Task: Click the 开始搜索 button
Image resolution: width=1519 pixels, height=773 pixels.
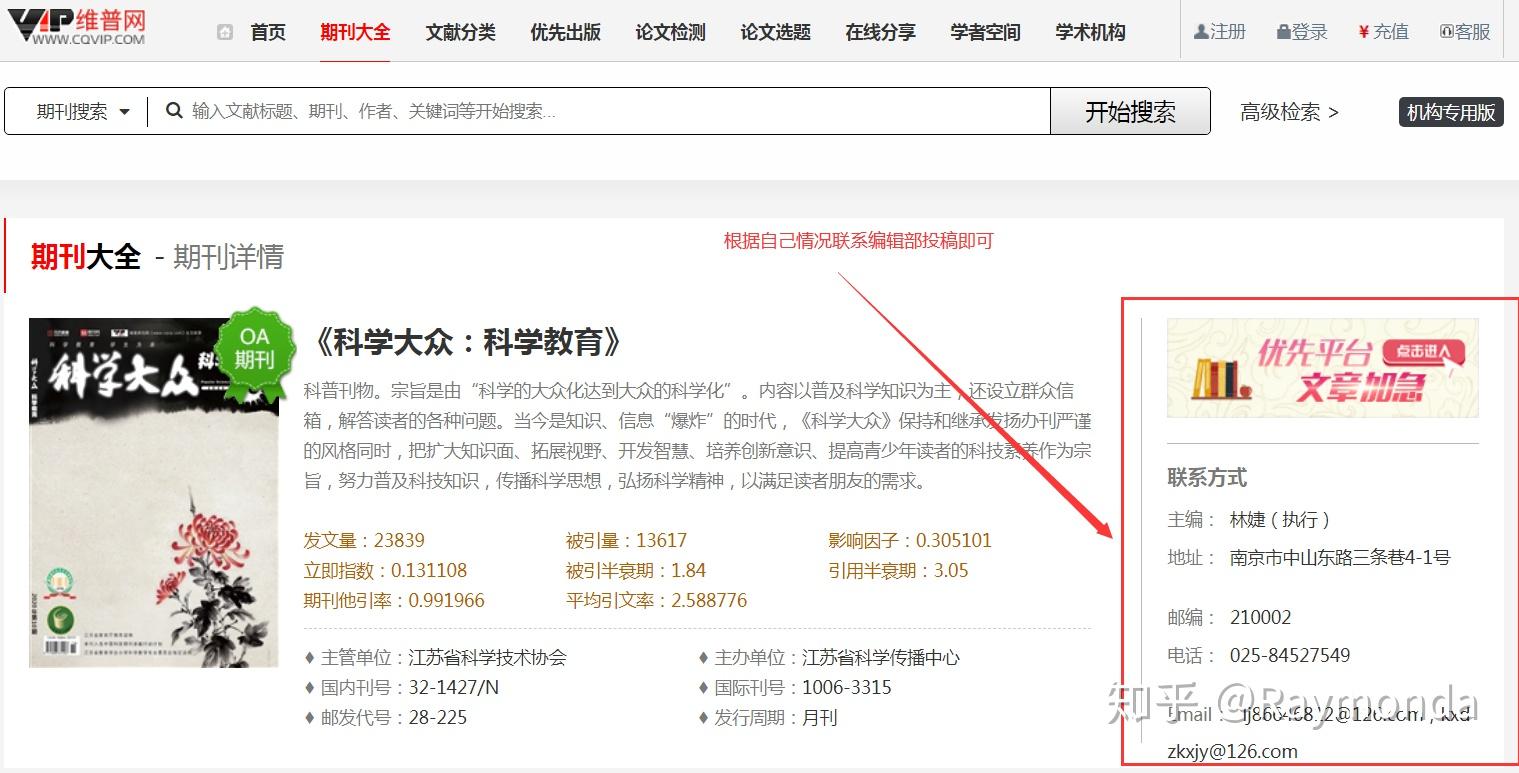Action: click(1130, 111)
